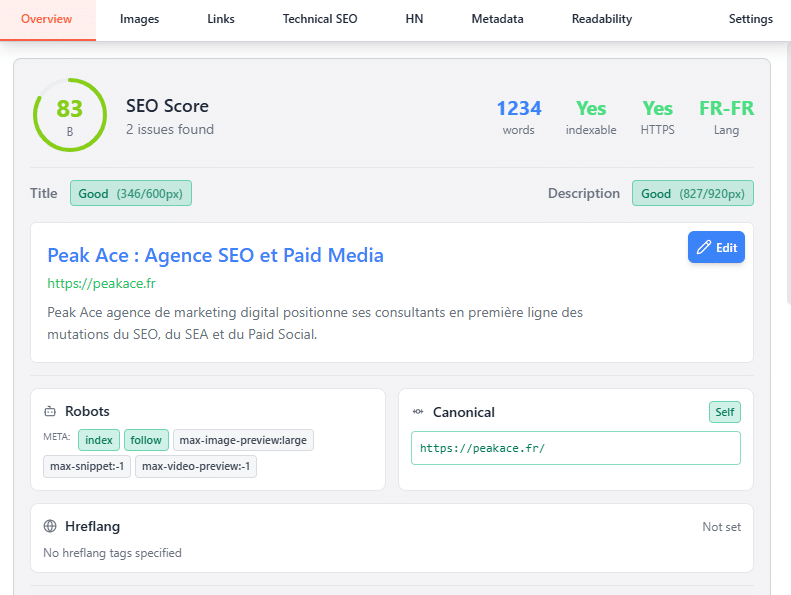This screenshot has height=595, width=791.
Task: Switch to the Readability tab
Action: coord(602,19)
